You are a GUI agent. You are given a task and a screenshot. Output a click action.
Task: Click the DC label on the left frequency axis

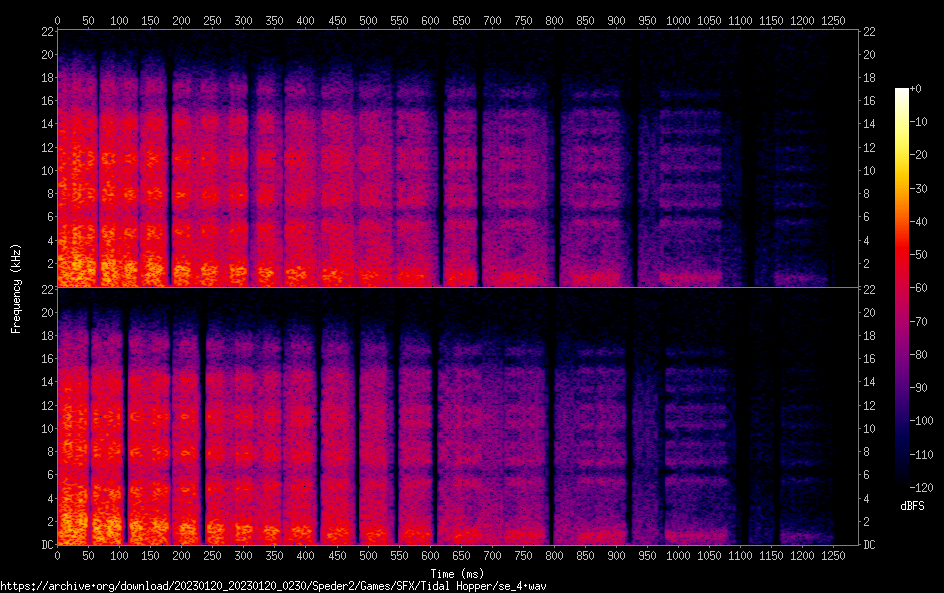point(46,545)
